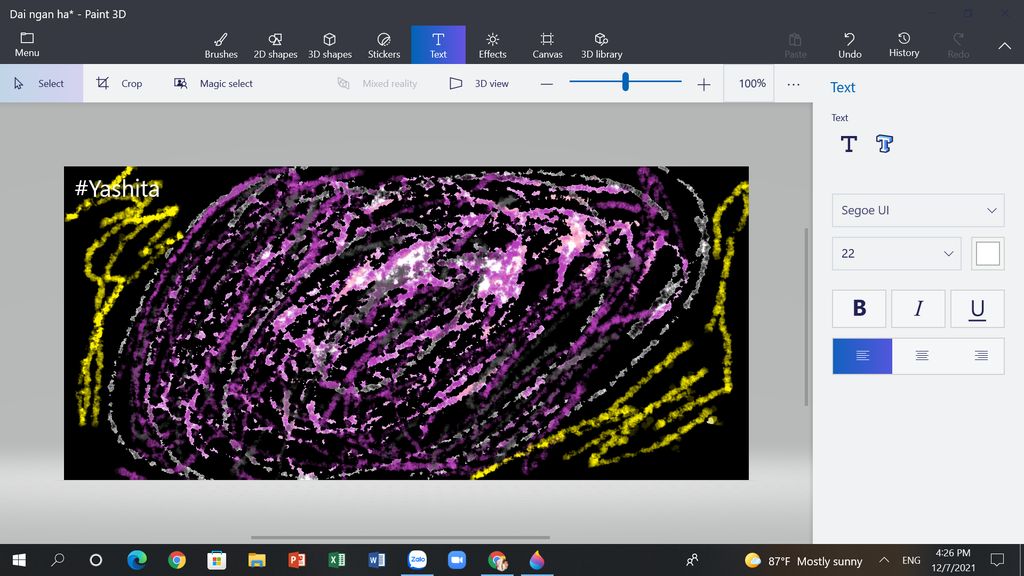The image size is (1024, 576).
Task: Click the vertical canvas scrollbar
Action: pos(807,317)
